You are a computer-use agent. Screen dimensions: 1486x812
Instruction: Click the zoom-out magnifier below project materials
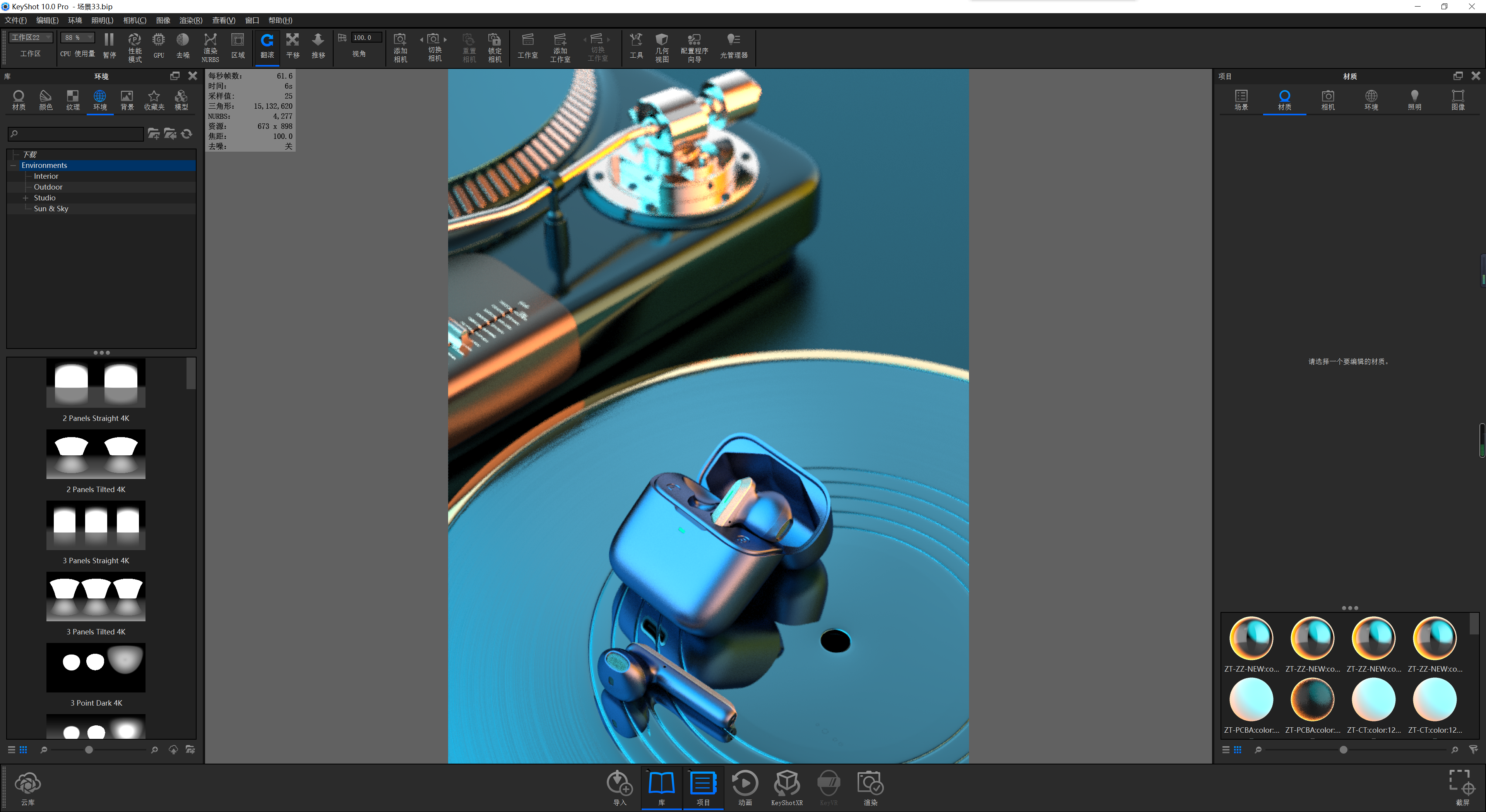pos(1258,750)
